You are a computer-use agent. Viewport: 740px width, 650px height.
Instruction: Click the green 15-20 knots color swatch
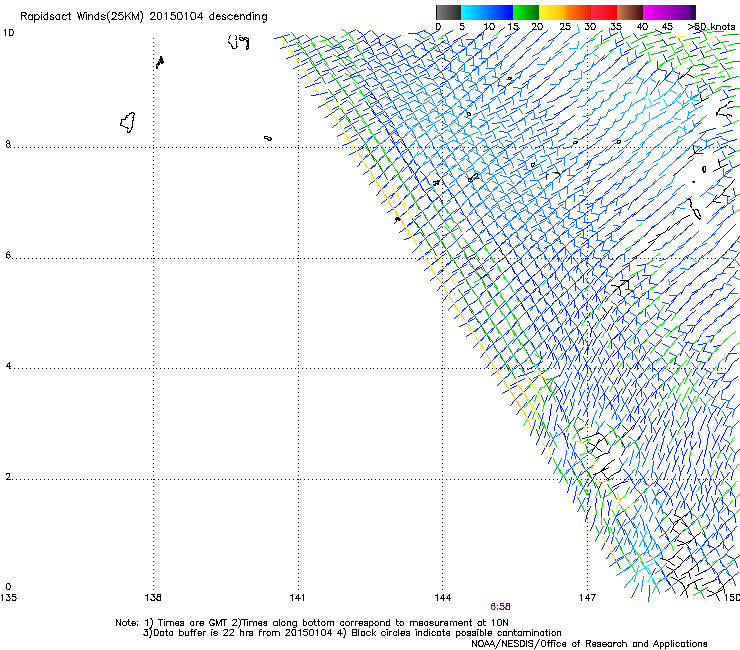point(526,12)
